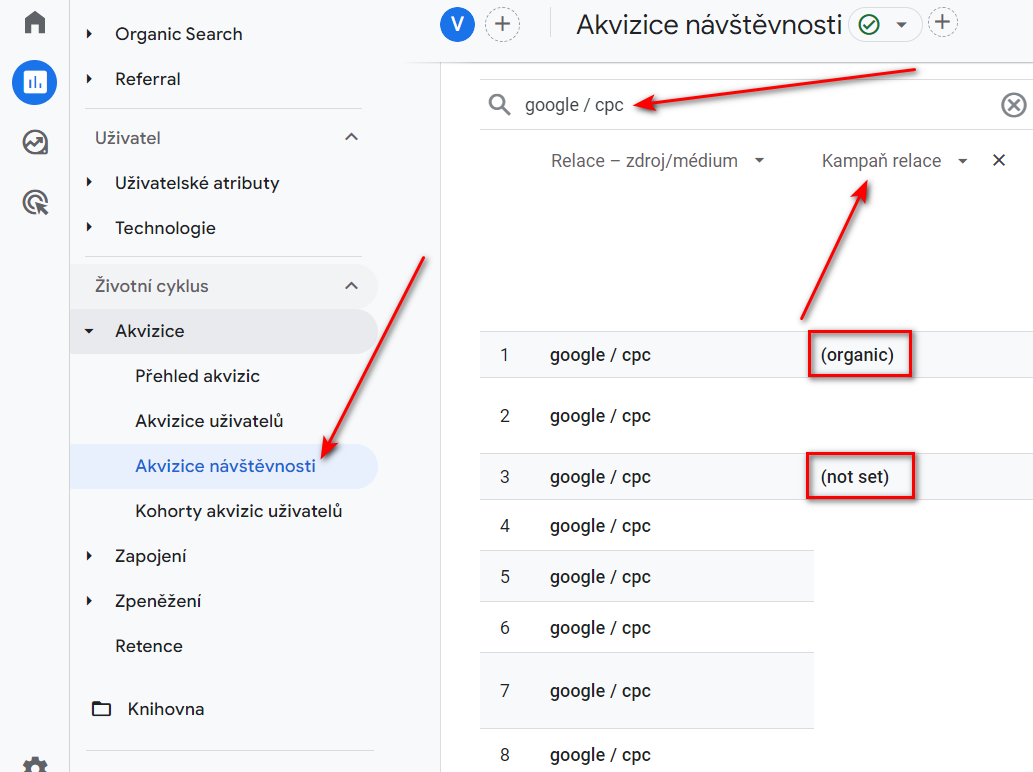Click the plus icon after report title
This screenshot has width=1033, height=772.
point(942,22)
